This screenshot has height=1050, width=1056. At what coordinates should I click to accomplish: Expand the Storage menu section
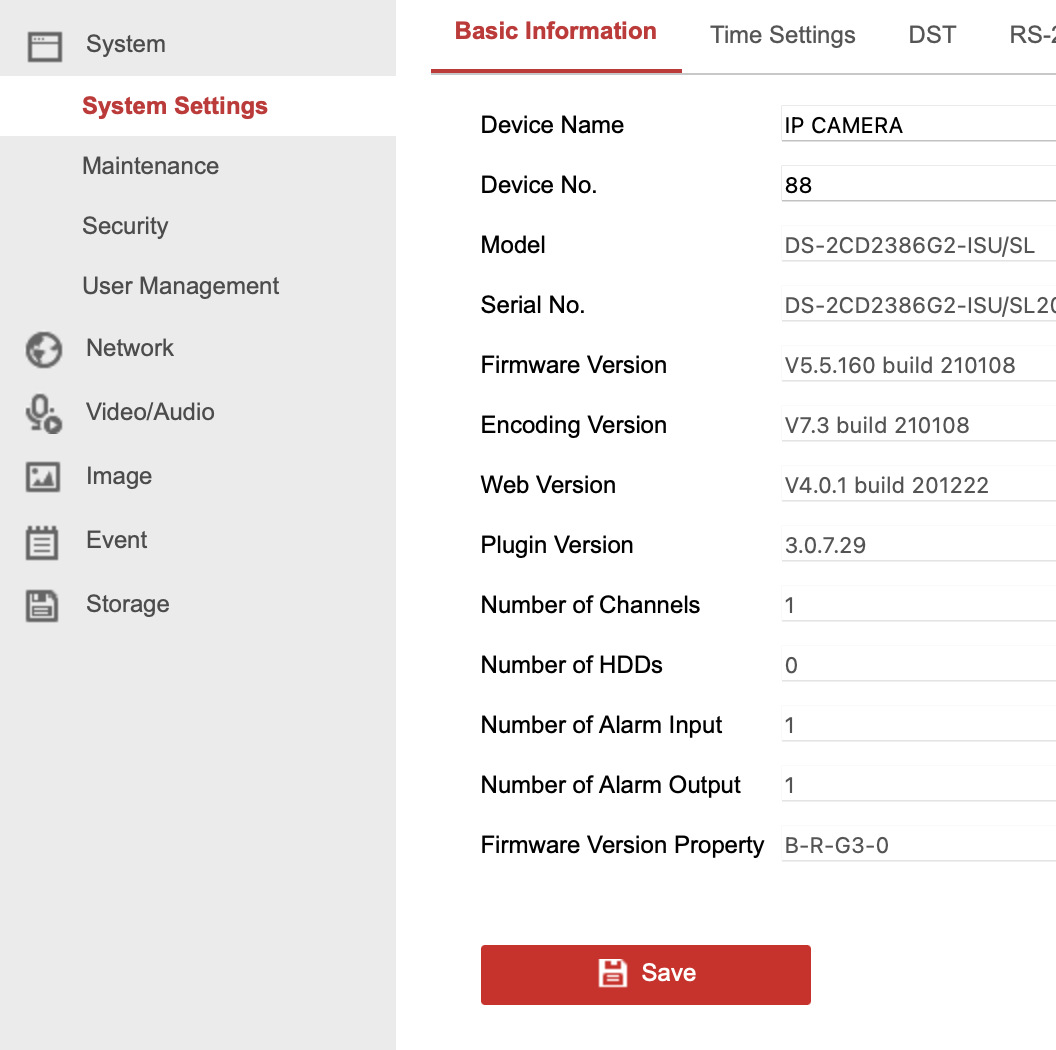point(127,604)
